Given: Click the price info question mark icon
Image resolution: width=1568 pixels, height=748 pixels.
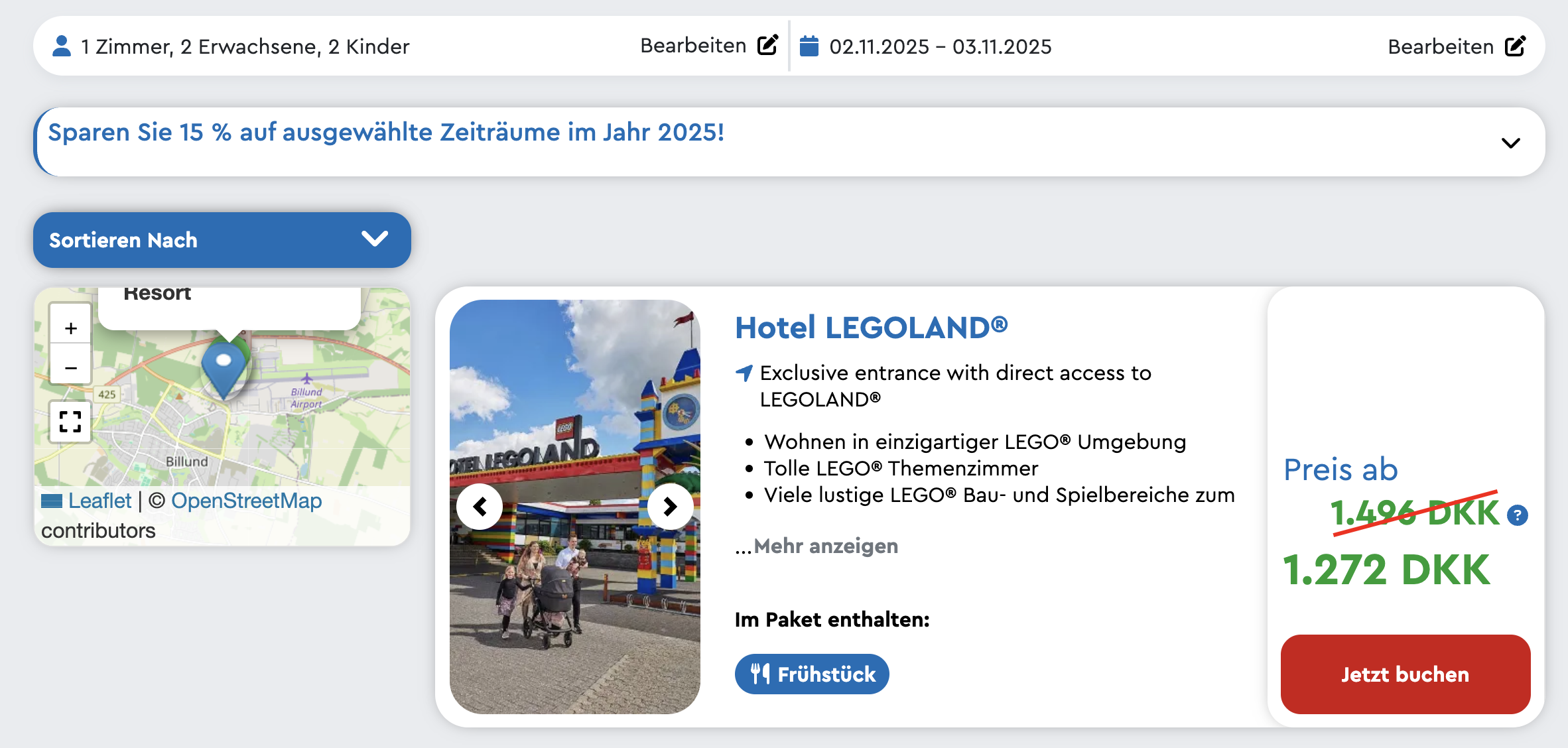Looking at the screenshot, I should coord(1518,515).
